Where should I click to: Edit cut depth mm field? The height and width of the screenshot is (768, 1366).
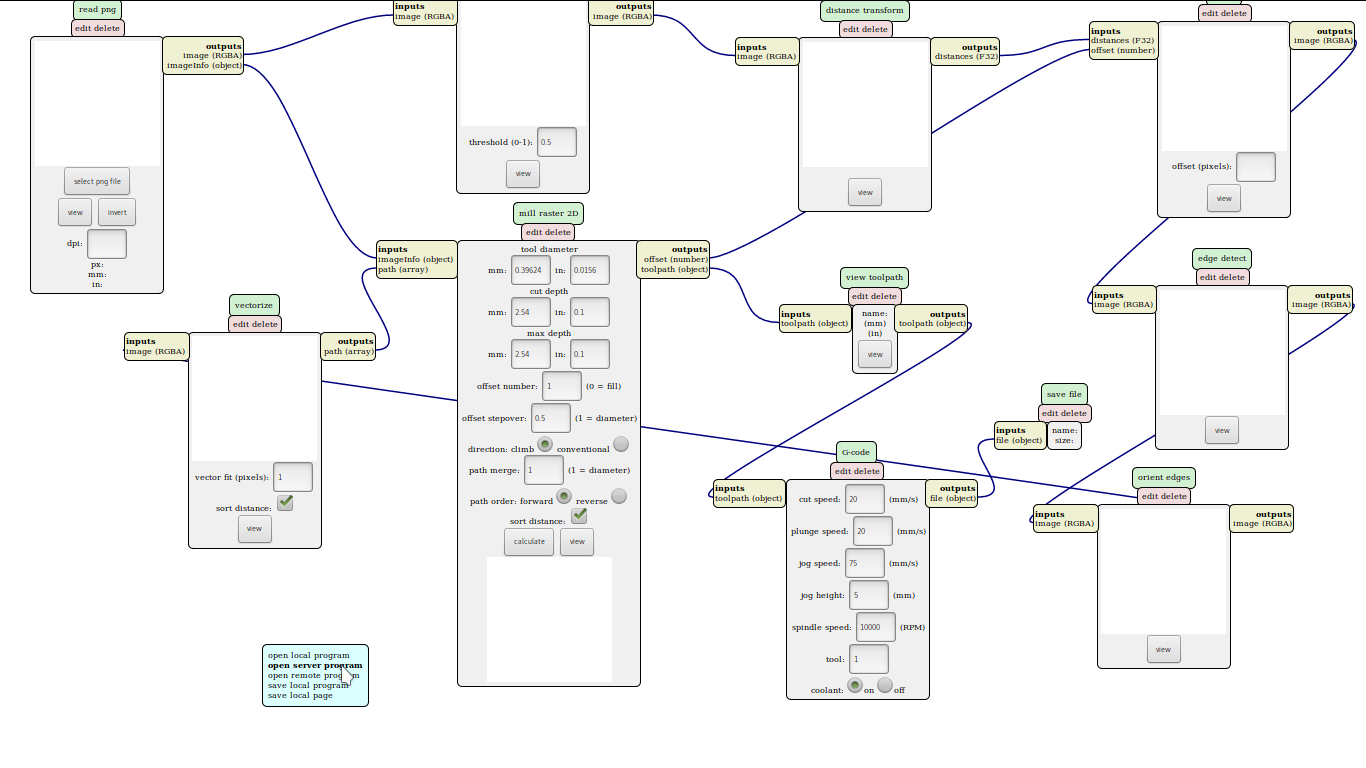pos(531,312)
